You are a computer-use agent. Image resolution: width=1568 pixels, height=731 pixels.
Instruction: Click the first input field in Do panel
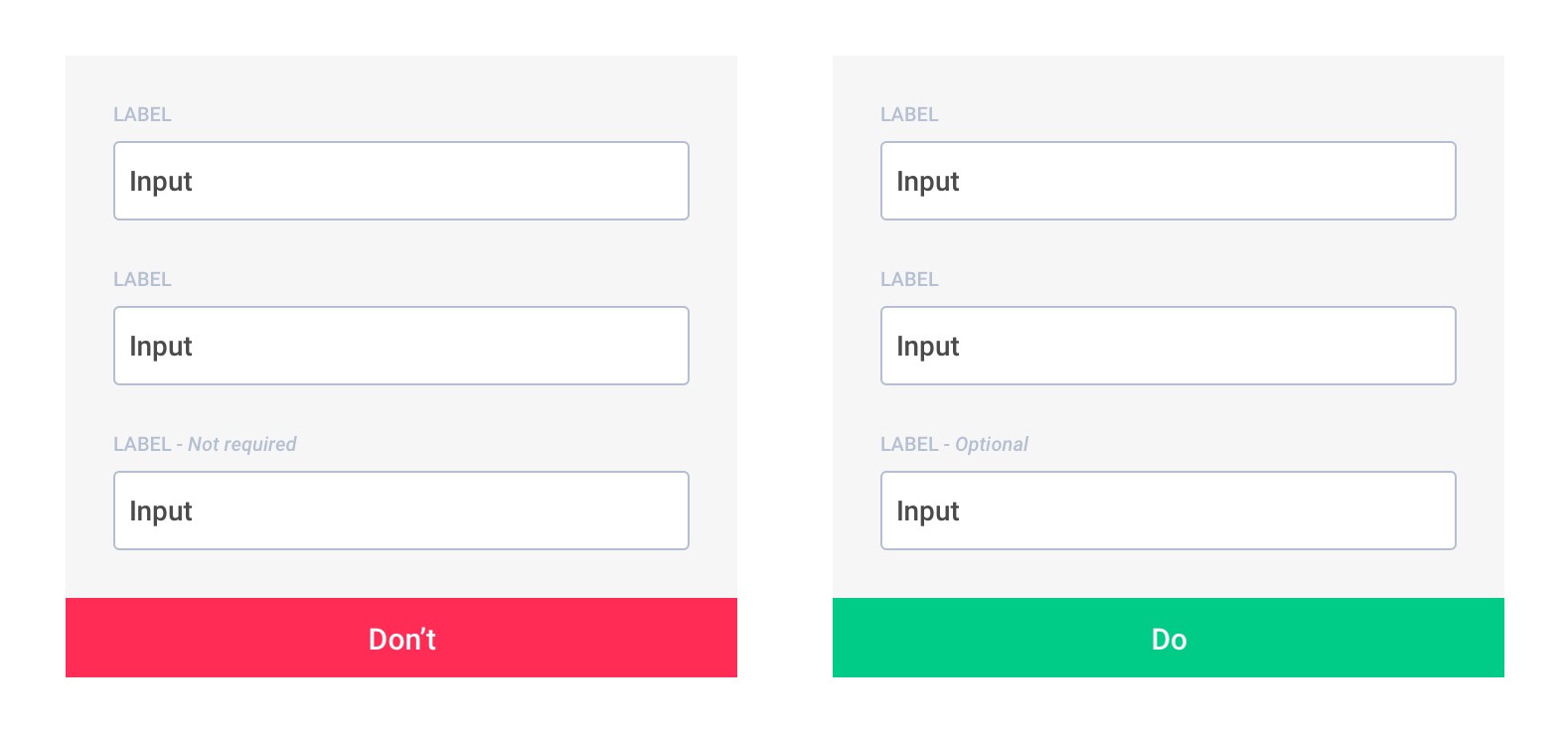click(1169, 181)
